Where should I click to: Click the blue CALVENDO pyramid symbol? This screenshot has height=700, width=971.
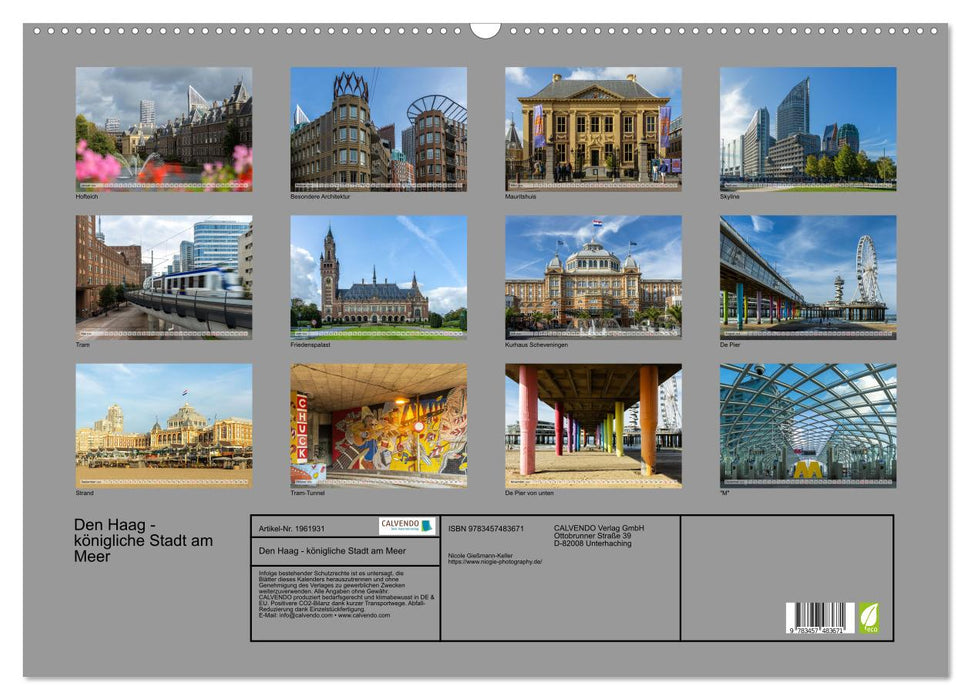(x=424, y=526)
